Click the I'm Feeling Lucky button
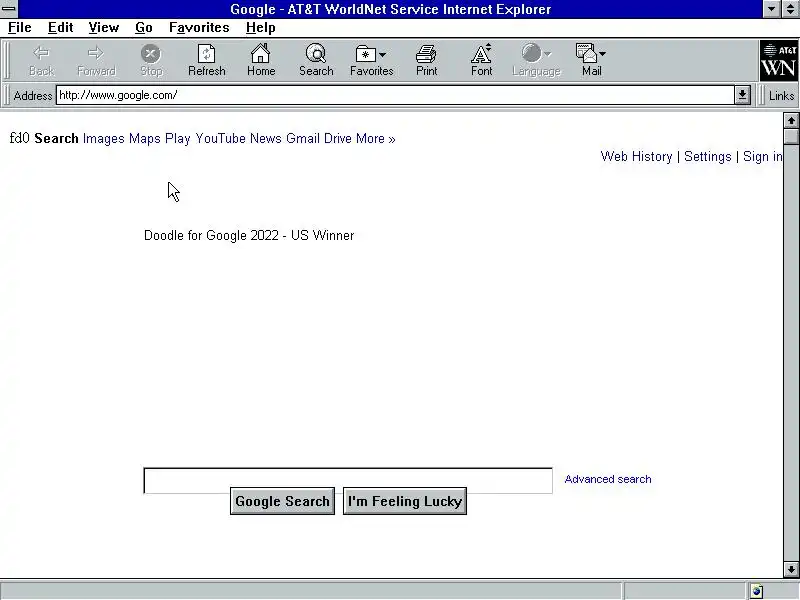The image size is (800, 600). tap(405, 501)
